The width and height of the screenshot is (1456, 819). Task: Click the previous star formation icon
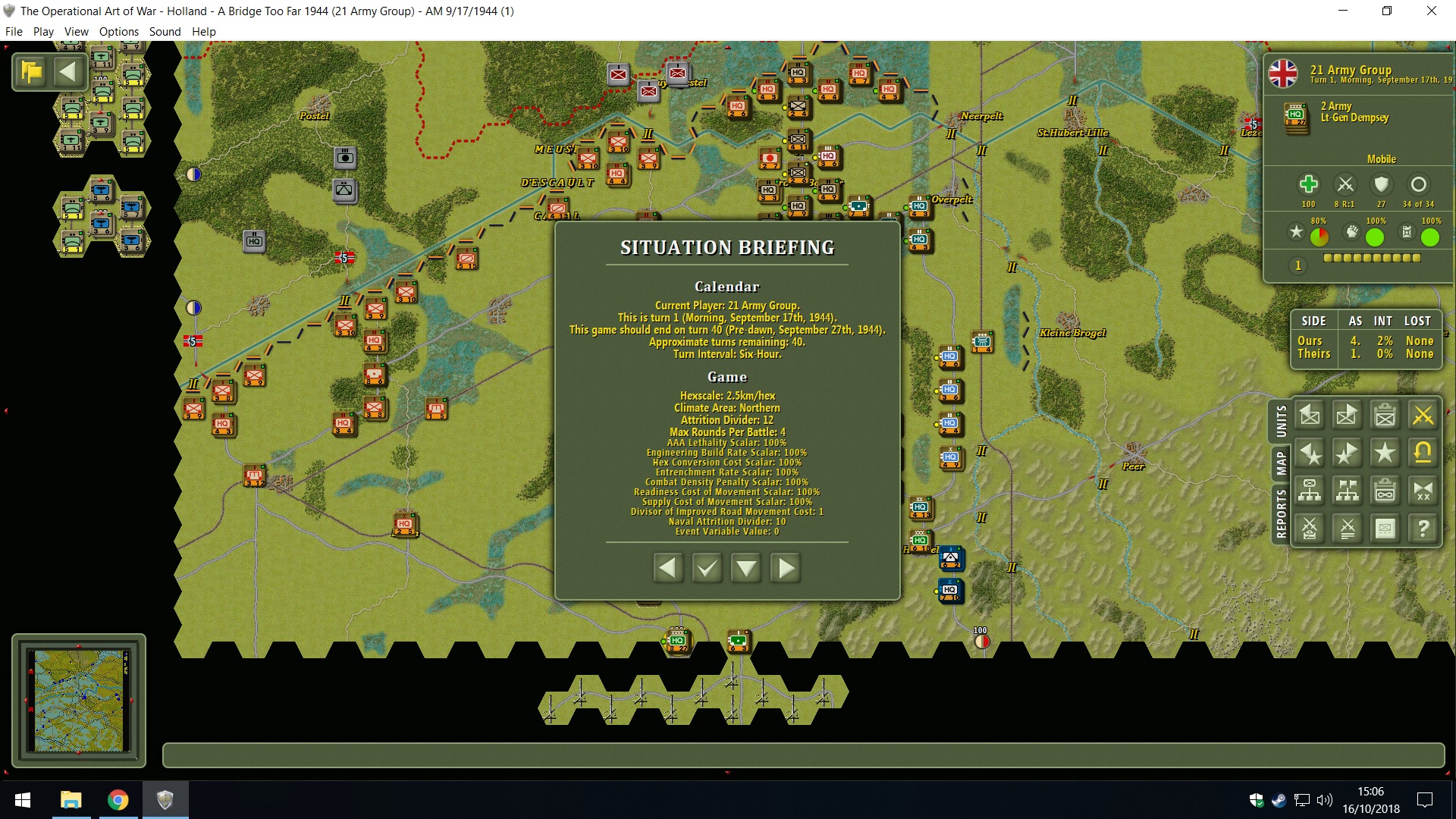(x=1310, y=453)
